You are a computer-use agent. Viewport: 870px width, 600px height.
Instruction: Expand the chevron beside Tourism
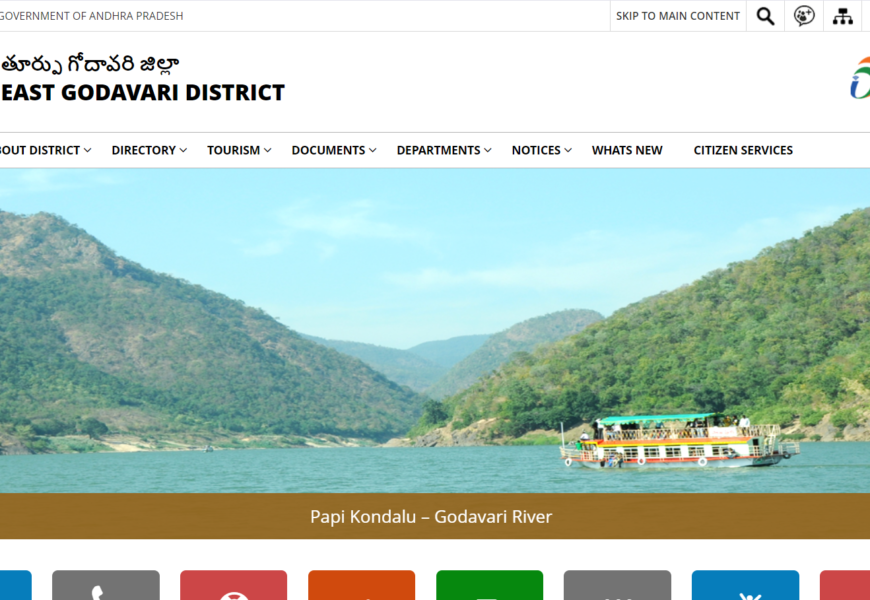pyautogui.click(x=267, y=150)
